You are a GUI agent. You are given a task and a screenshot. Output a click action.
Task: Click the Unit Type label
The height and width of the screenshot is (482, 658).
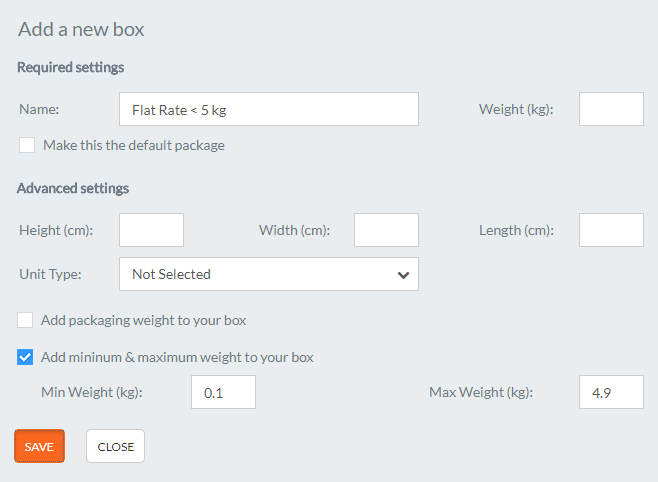pyautogui.click(x=50, y=274)
